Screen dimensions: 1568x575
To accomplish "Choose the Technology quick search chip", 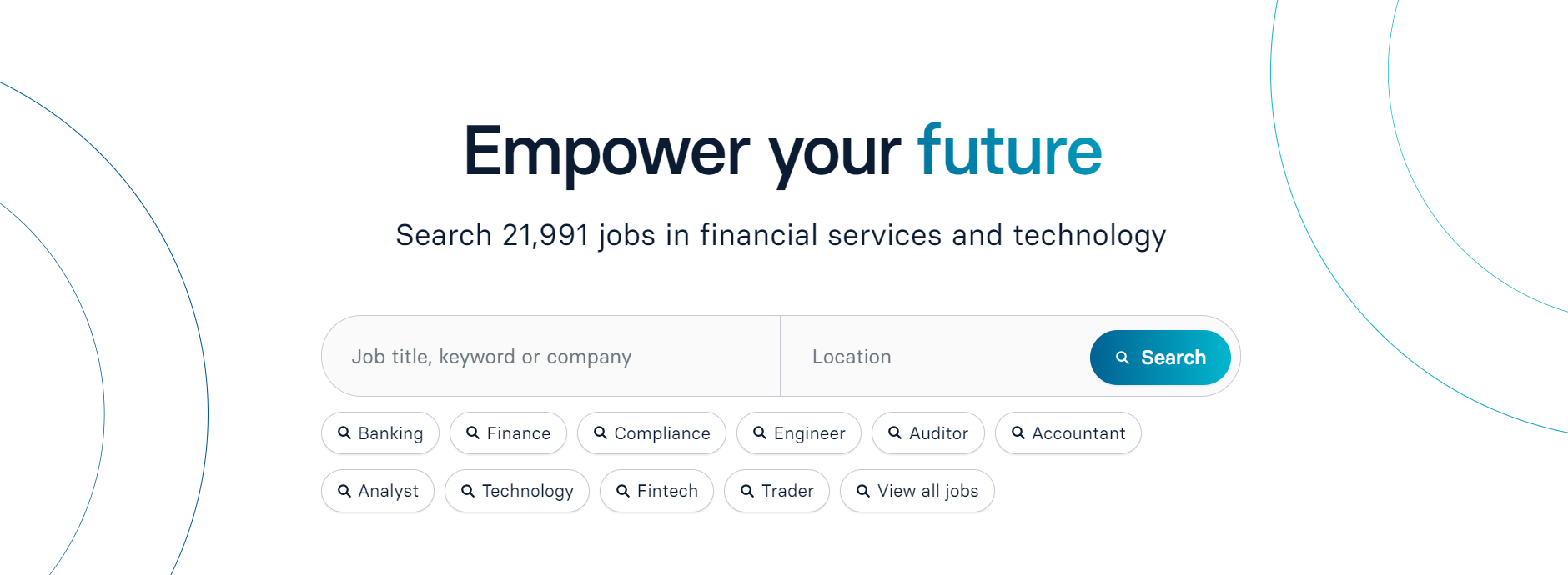I will pyautogui.click(x=527, y=491).
